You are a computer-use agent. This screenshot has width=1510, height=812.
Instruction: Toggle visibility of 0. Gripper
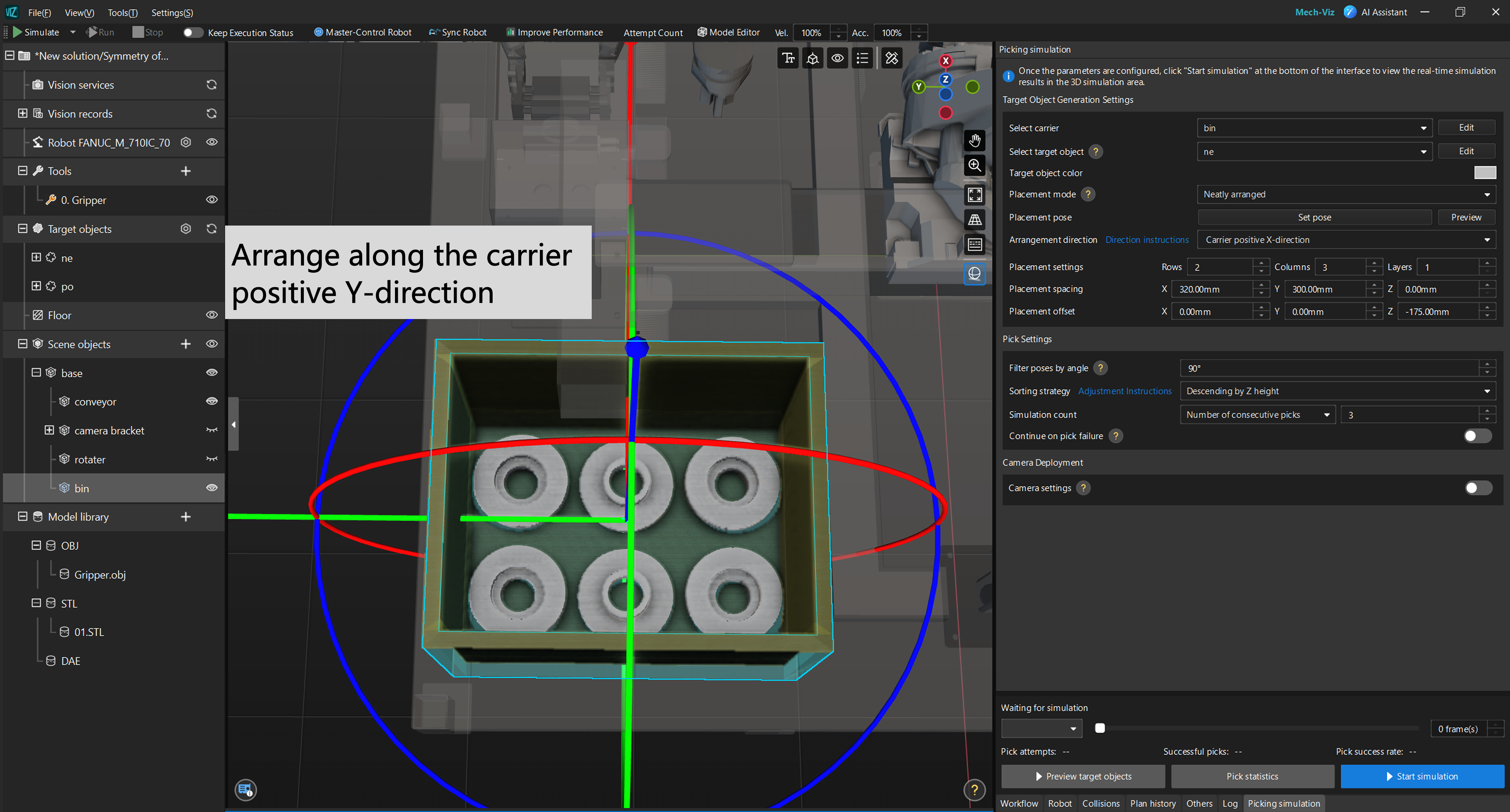212,200
